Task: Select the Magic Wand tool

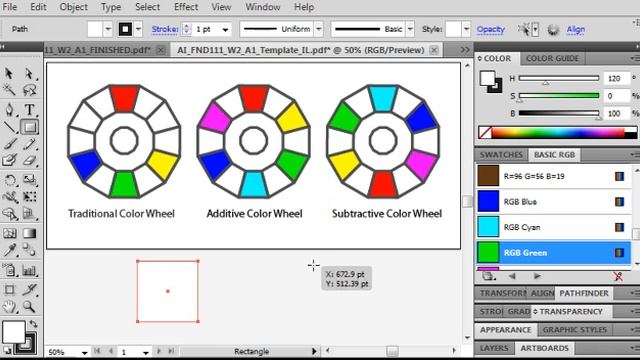Action: (9, 90)
